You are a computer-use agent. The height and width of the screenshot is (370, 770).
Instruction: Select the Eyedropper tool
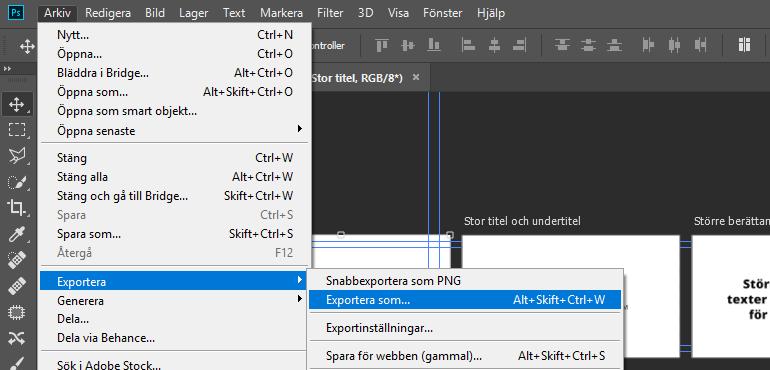17,234
